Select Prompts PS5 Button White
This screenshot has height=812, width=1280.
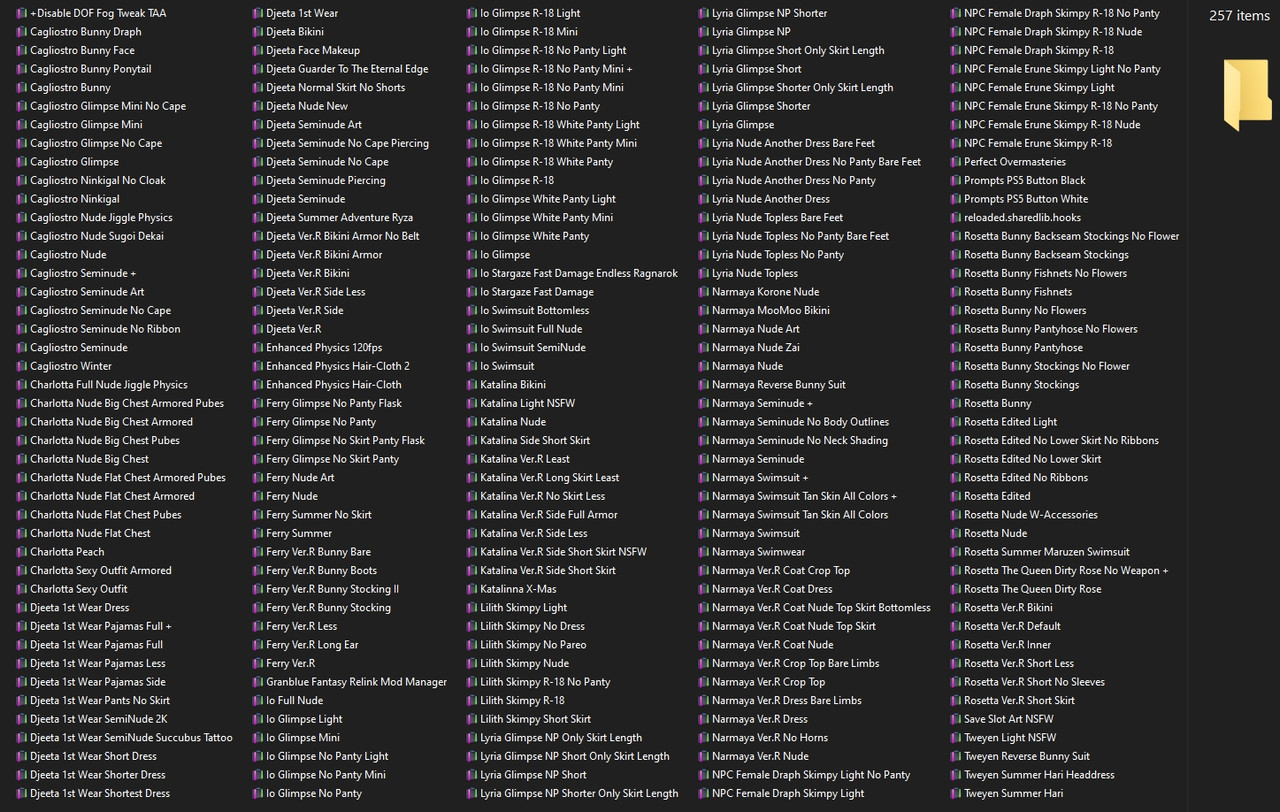(1026, 199)
